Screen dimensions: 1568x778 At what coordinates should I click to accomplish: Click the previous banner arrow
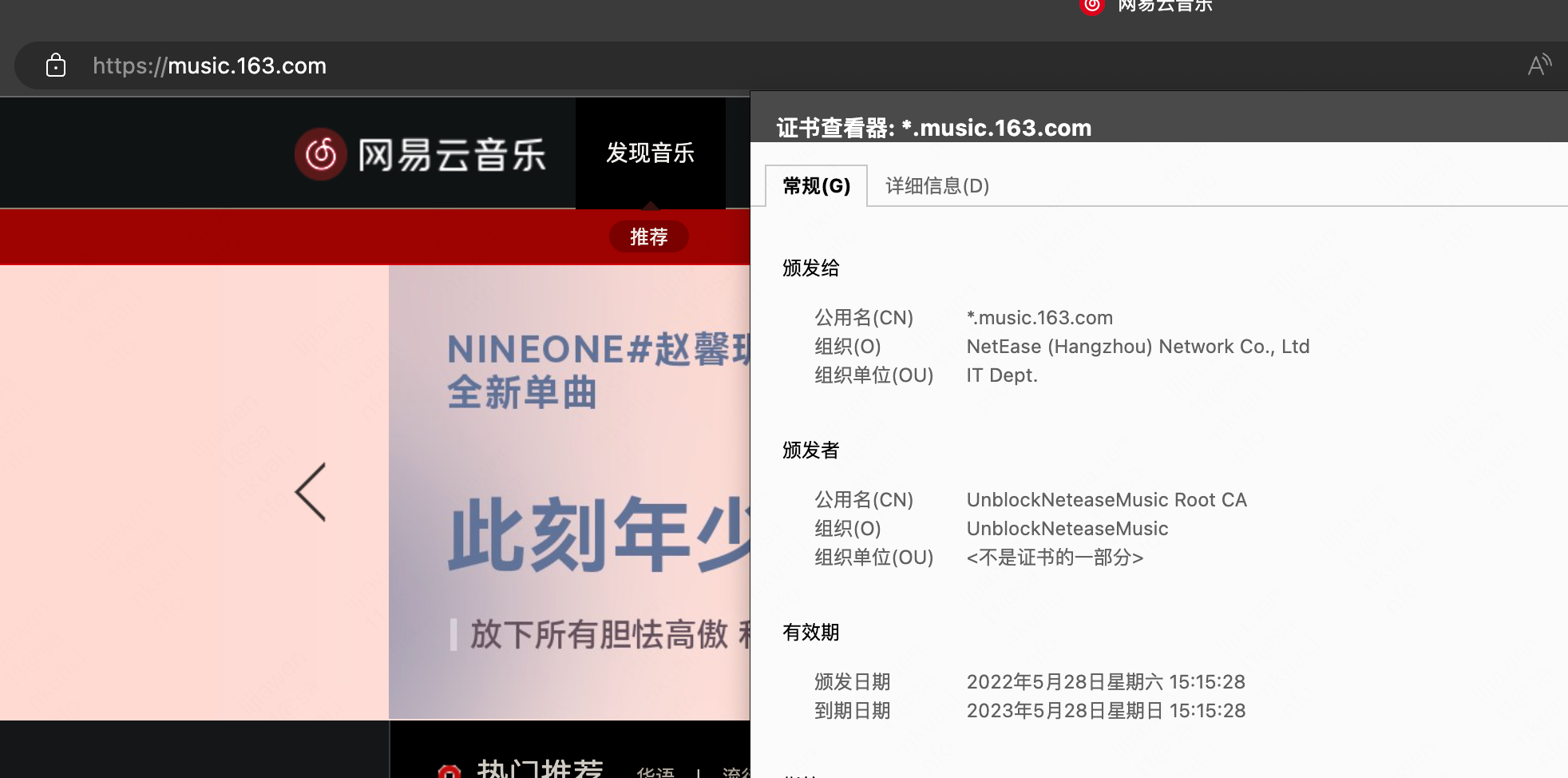coord(310,493)
